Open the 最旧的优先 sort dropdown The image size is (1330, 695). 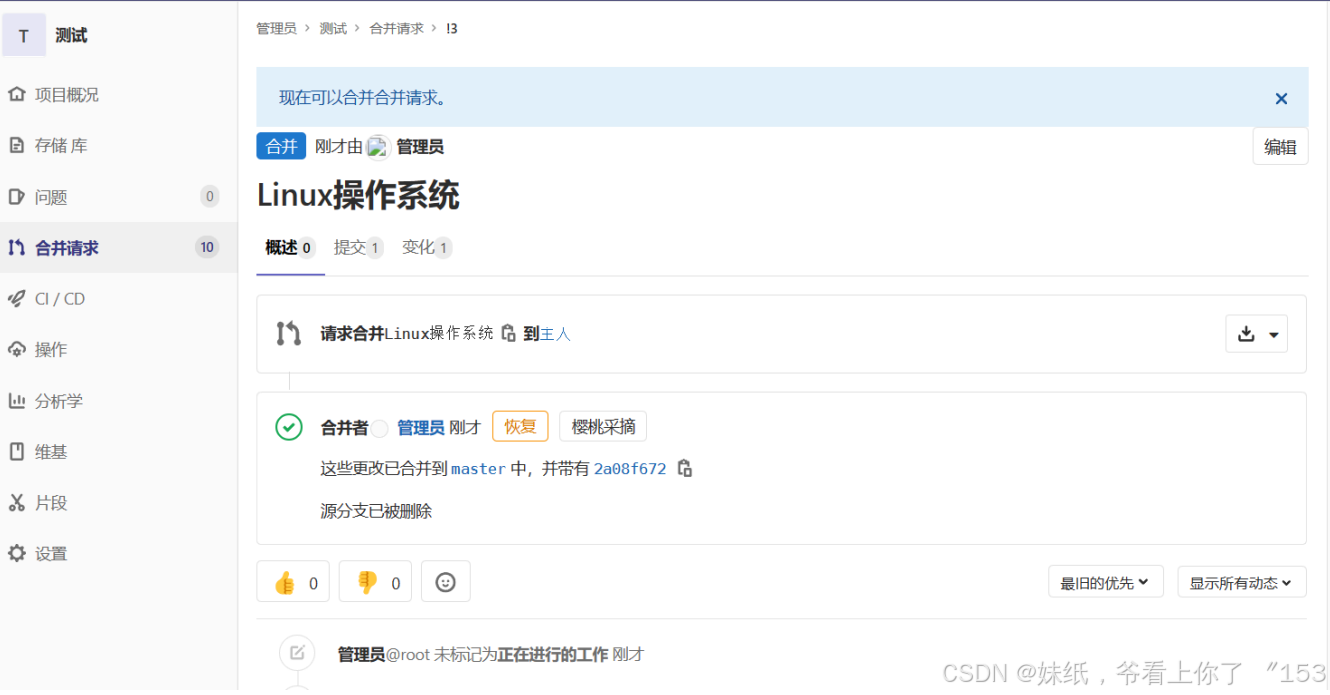coord(1105,582)
